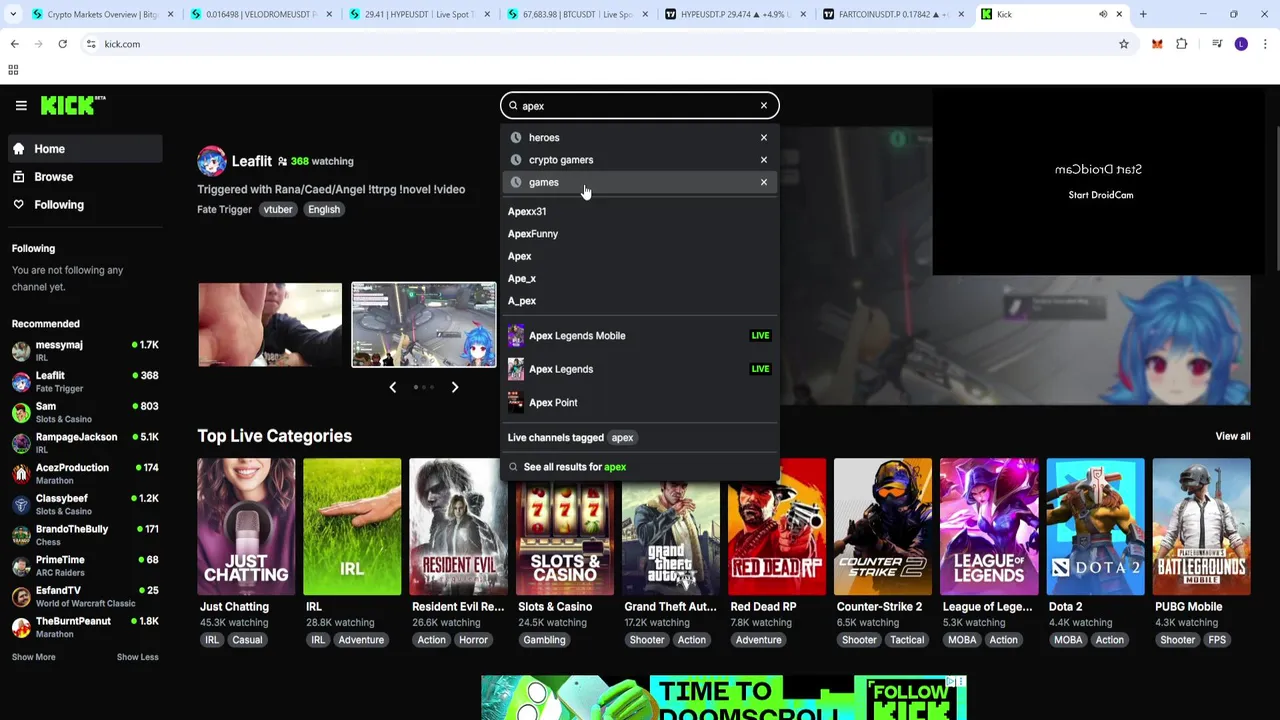Click the vtuber tag on featured stream
Image resolution: width=1280 pixels, height=720 pixels.
click(278, 210)
